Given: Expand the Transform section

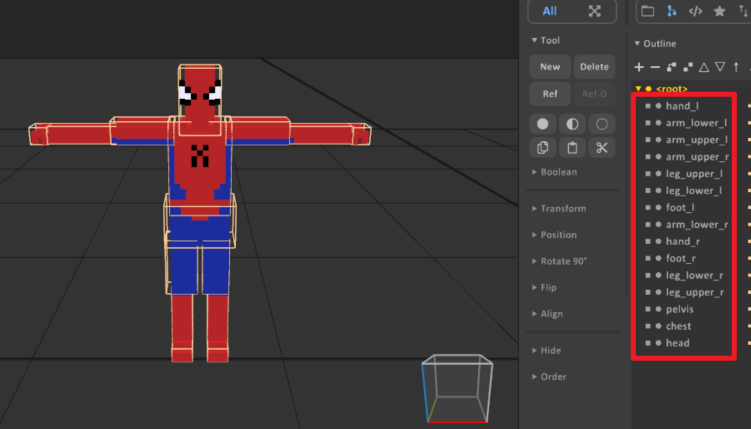Looking at the screenshot, I should (x=558, y=208).
